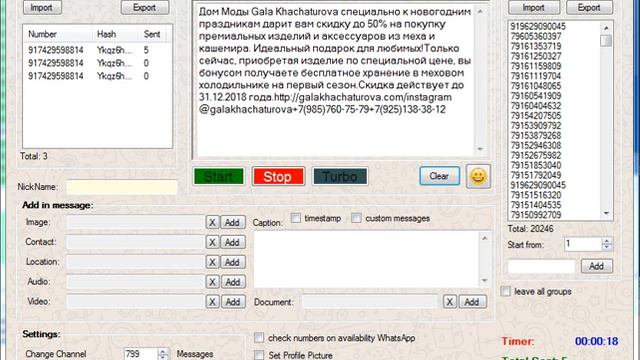Select recipient number 79161353719
The height and width of the screenshot is (360, 640).
(x=536, y=46)
